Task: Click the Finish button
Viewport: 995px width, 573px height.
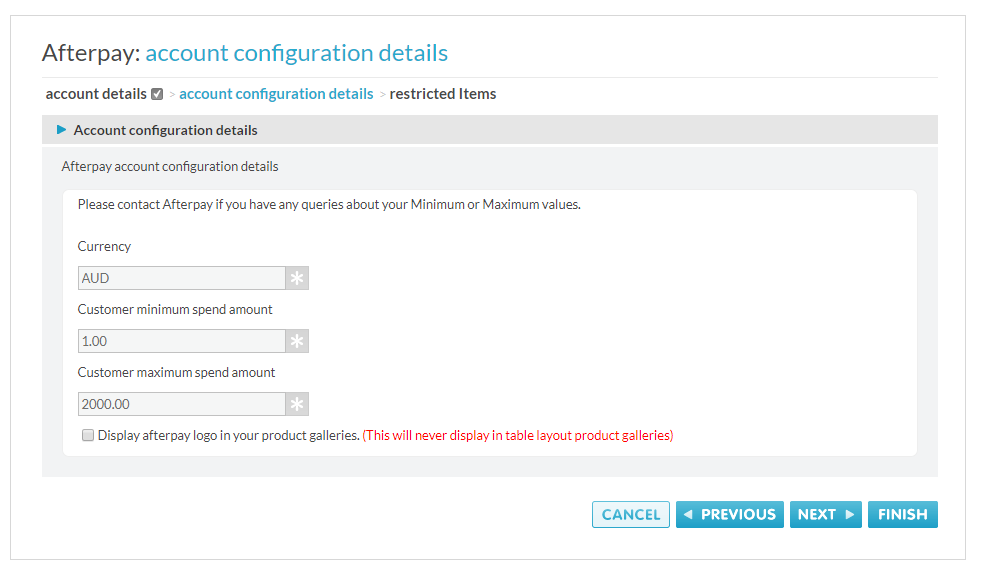Action: coord(902,515)
